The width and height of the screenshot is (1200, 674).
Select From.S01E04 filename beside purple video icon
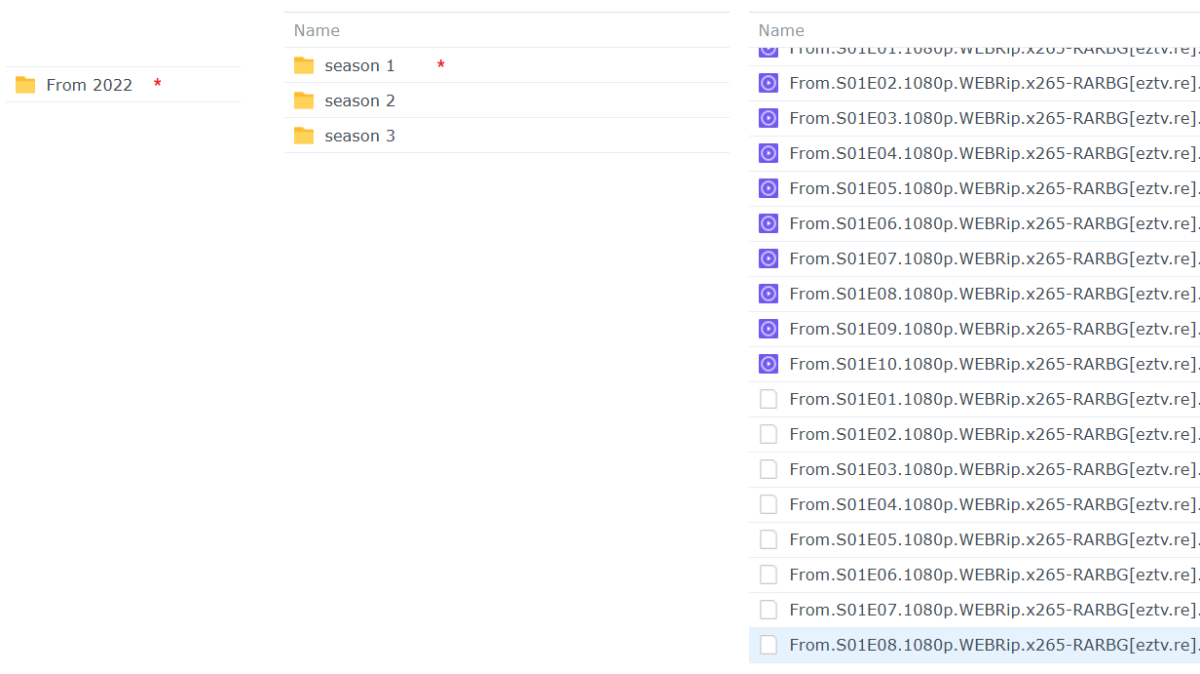pyautogui.click(x=994, y=153)
